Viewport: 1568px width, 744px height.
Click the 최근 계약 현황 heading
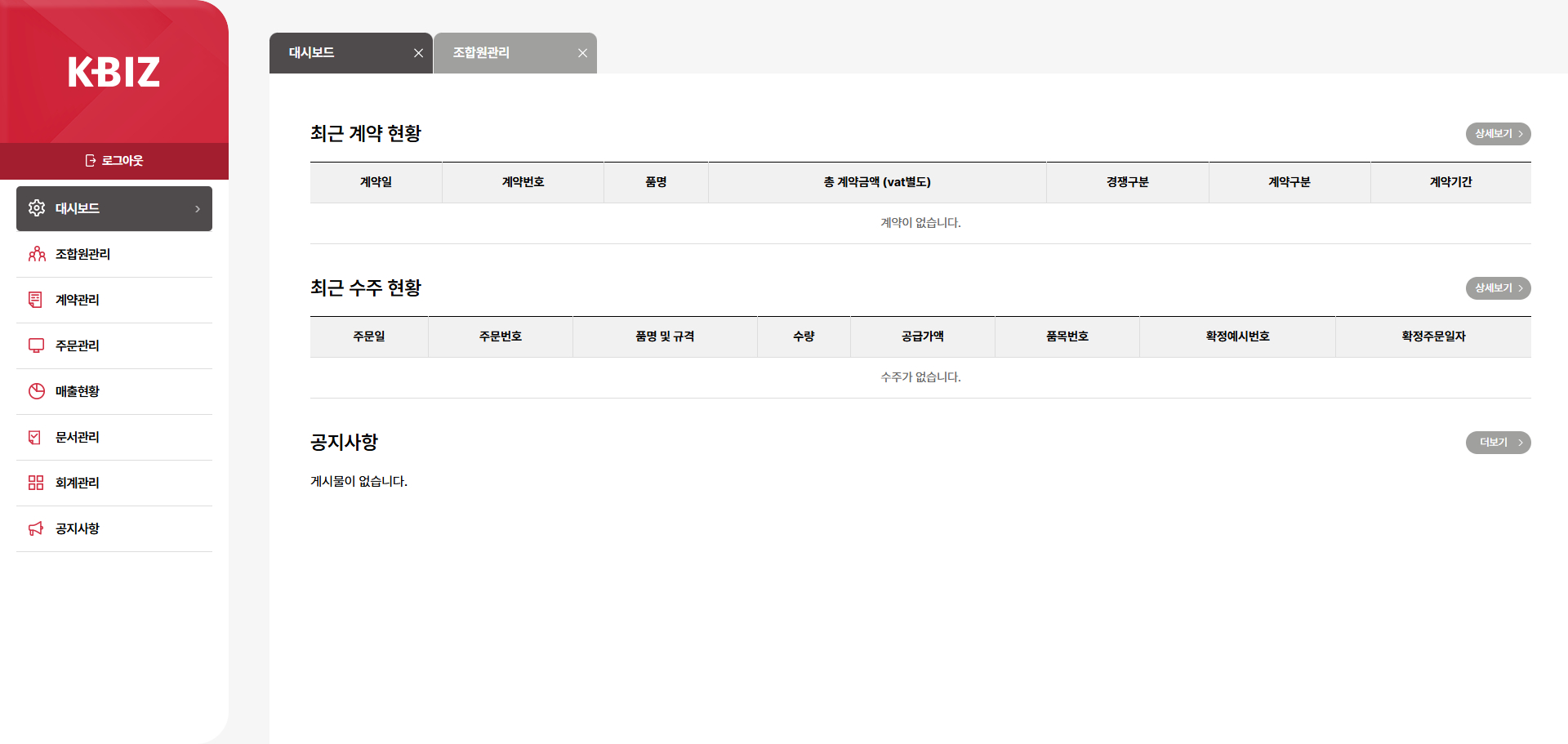366,134
